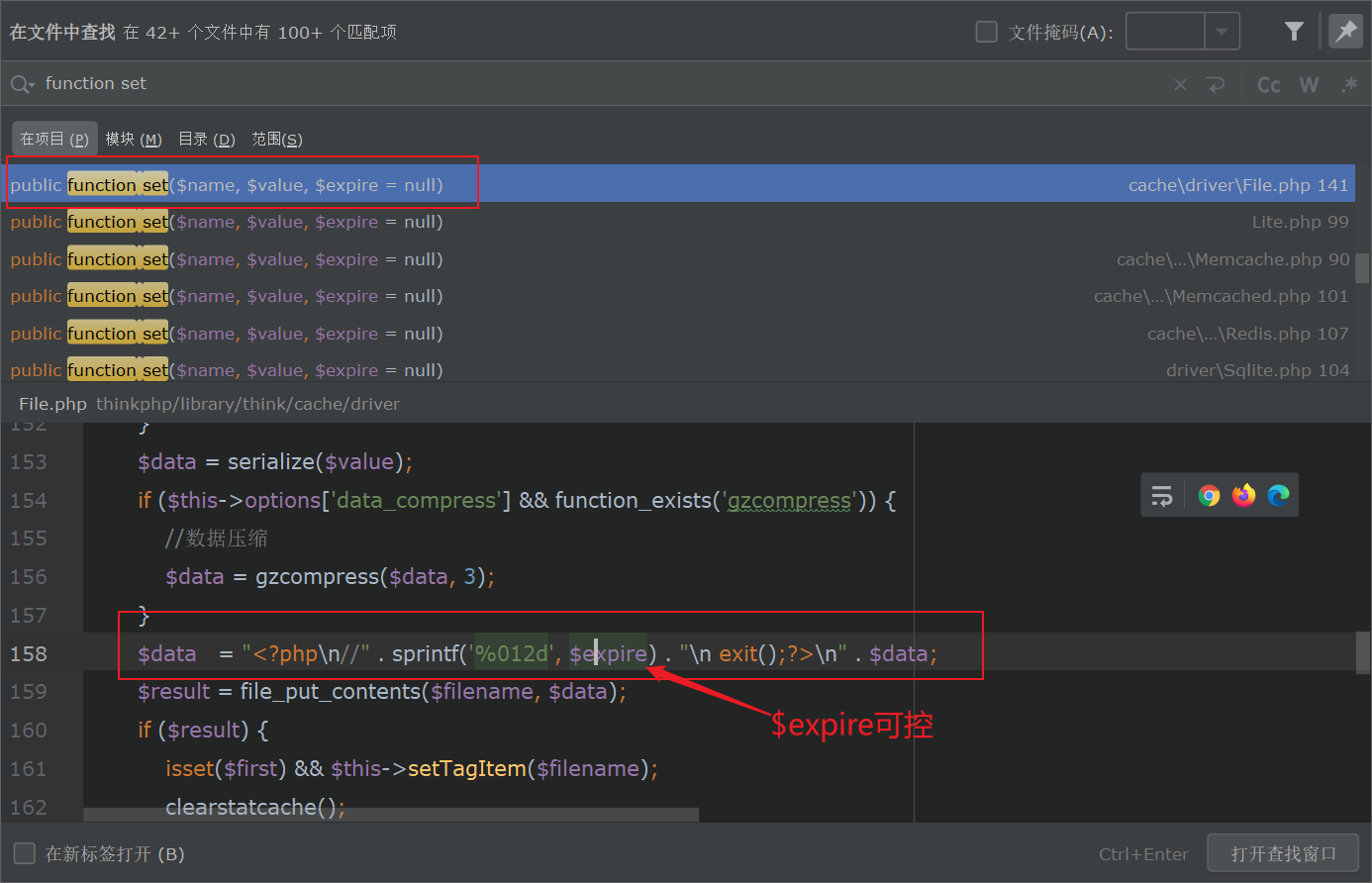This screenshot has height=883, width=1372.
Task: Check the 在新标签打开 option
Action: click(x=25, y=853)
